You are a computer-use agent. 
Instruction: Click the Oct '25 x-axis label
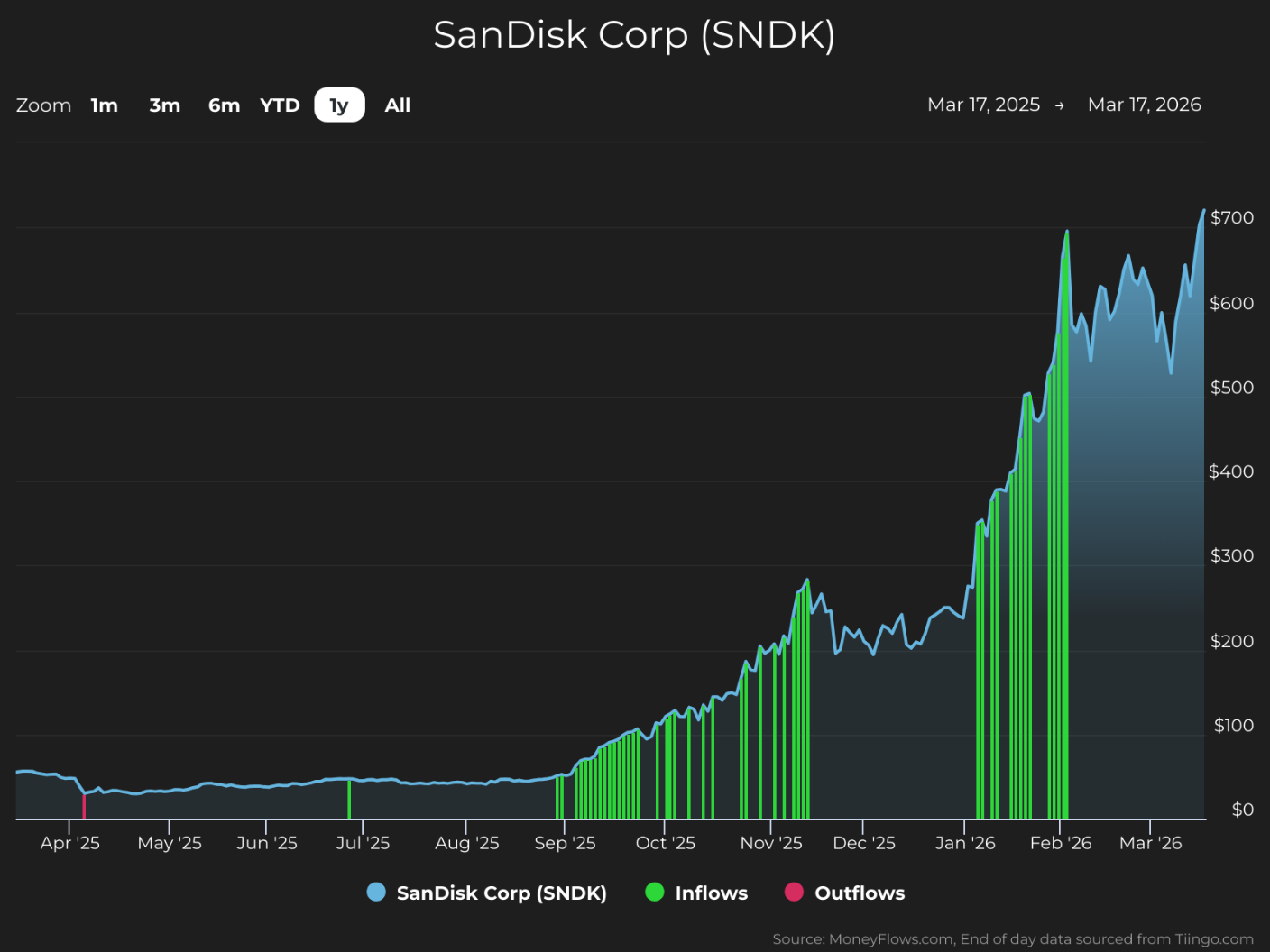click(666, 843)
